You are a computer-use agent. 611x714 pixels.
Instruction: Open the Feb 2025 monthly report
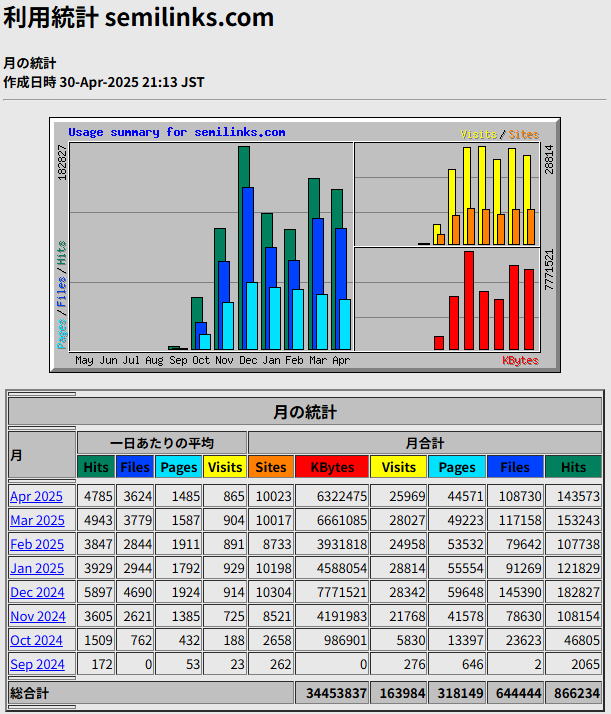[x=37, y=545]
